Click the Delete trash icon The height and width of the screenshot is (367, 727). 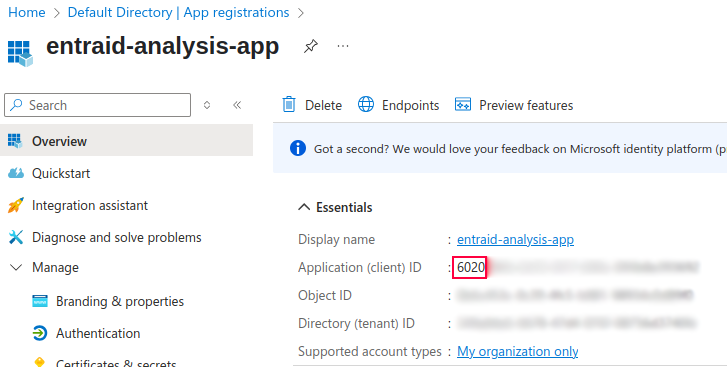(x=289, y=105)
